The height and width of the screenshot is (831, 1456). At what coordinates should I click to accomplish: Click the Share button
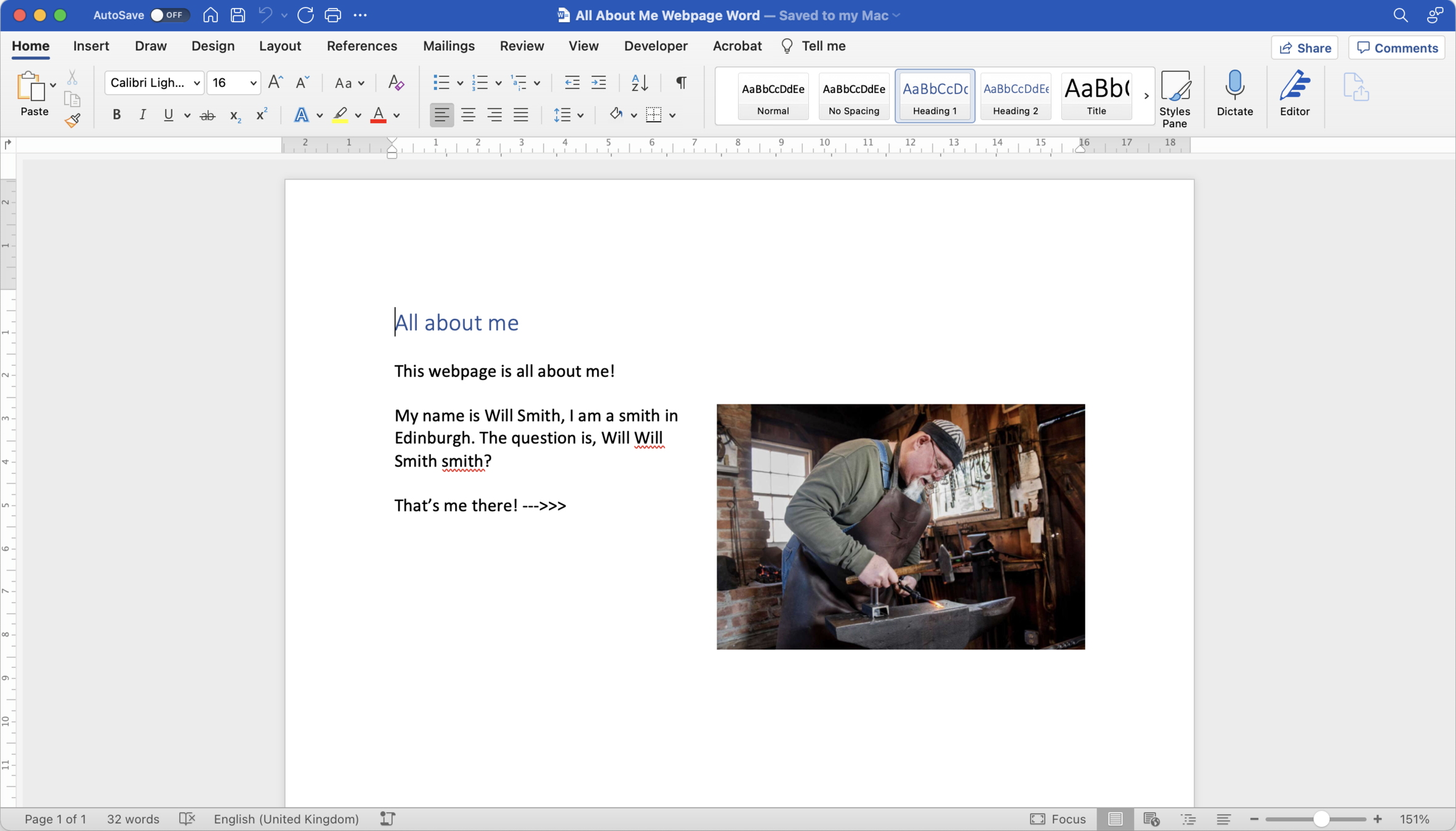[1305, 47]
